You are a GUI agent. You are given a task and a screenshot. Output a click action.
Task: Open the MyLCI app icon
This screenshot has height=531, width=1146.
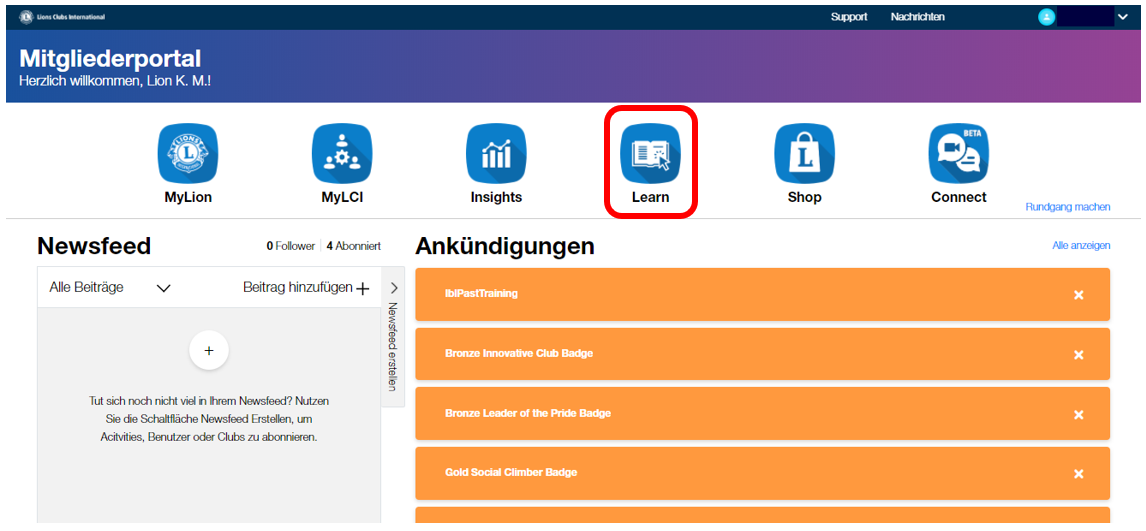coord(342,154)
